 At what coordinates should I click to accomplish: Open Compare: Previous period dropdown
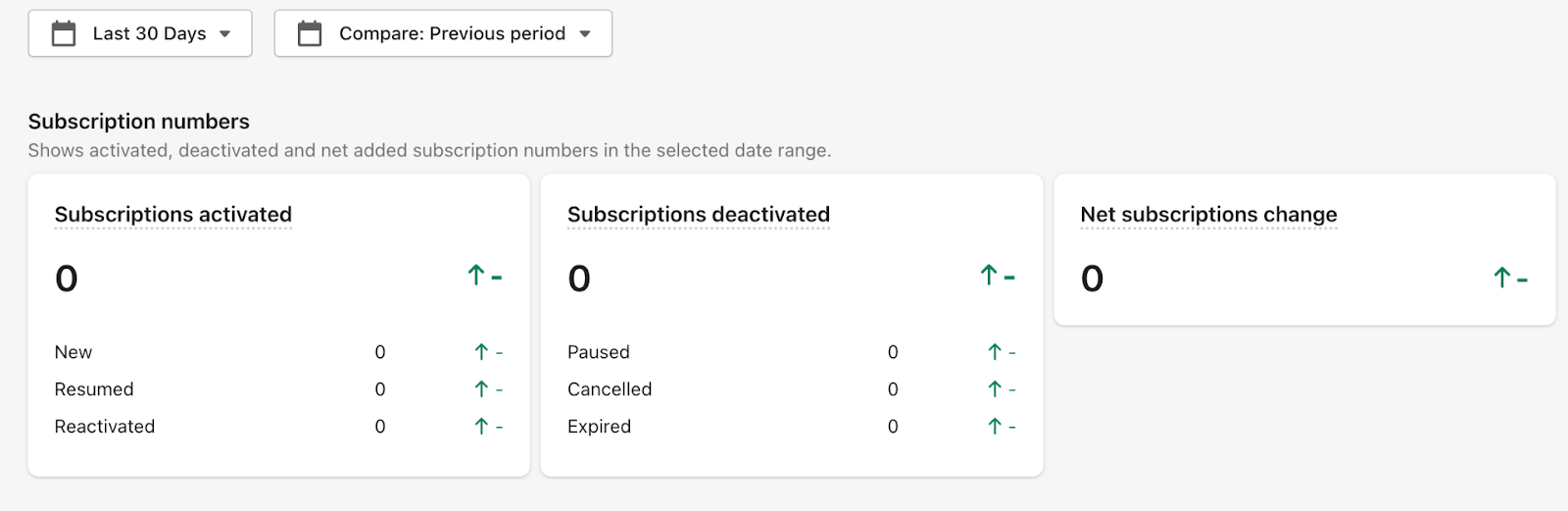443,34
